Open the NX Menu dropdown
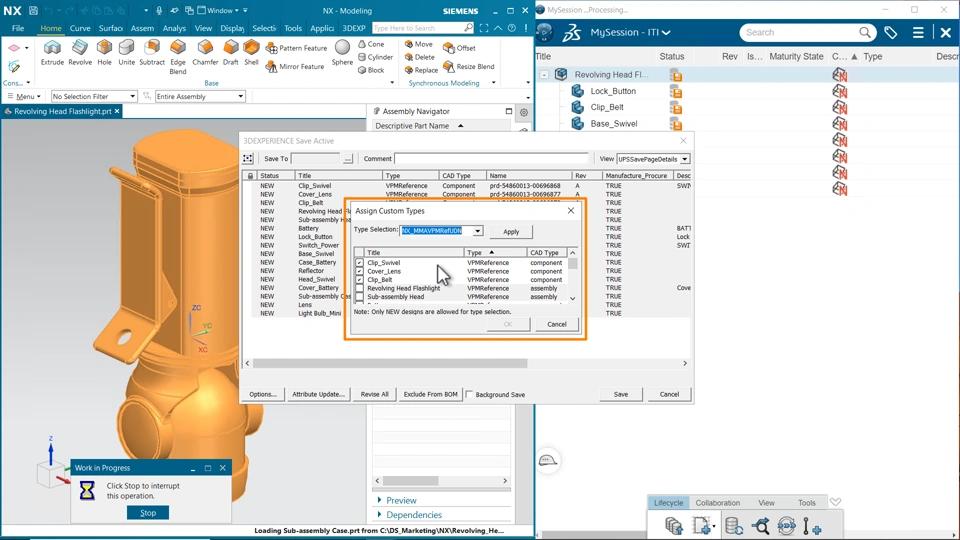The image size is (960, 540). (24, 96)
